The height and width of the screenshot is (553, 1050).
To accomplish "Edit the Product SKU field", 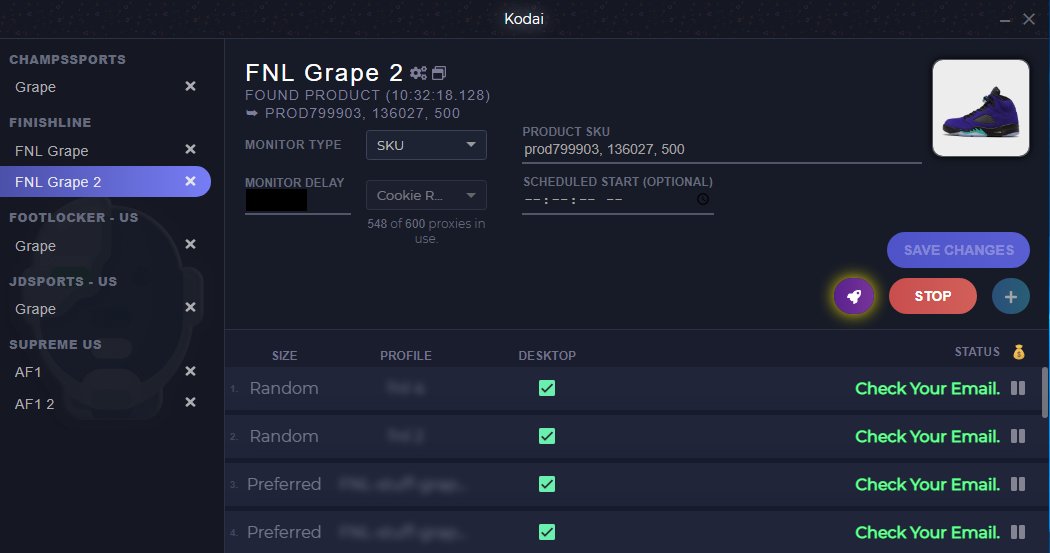I will pos(722,150).
